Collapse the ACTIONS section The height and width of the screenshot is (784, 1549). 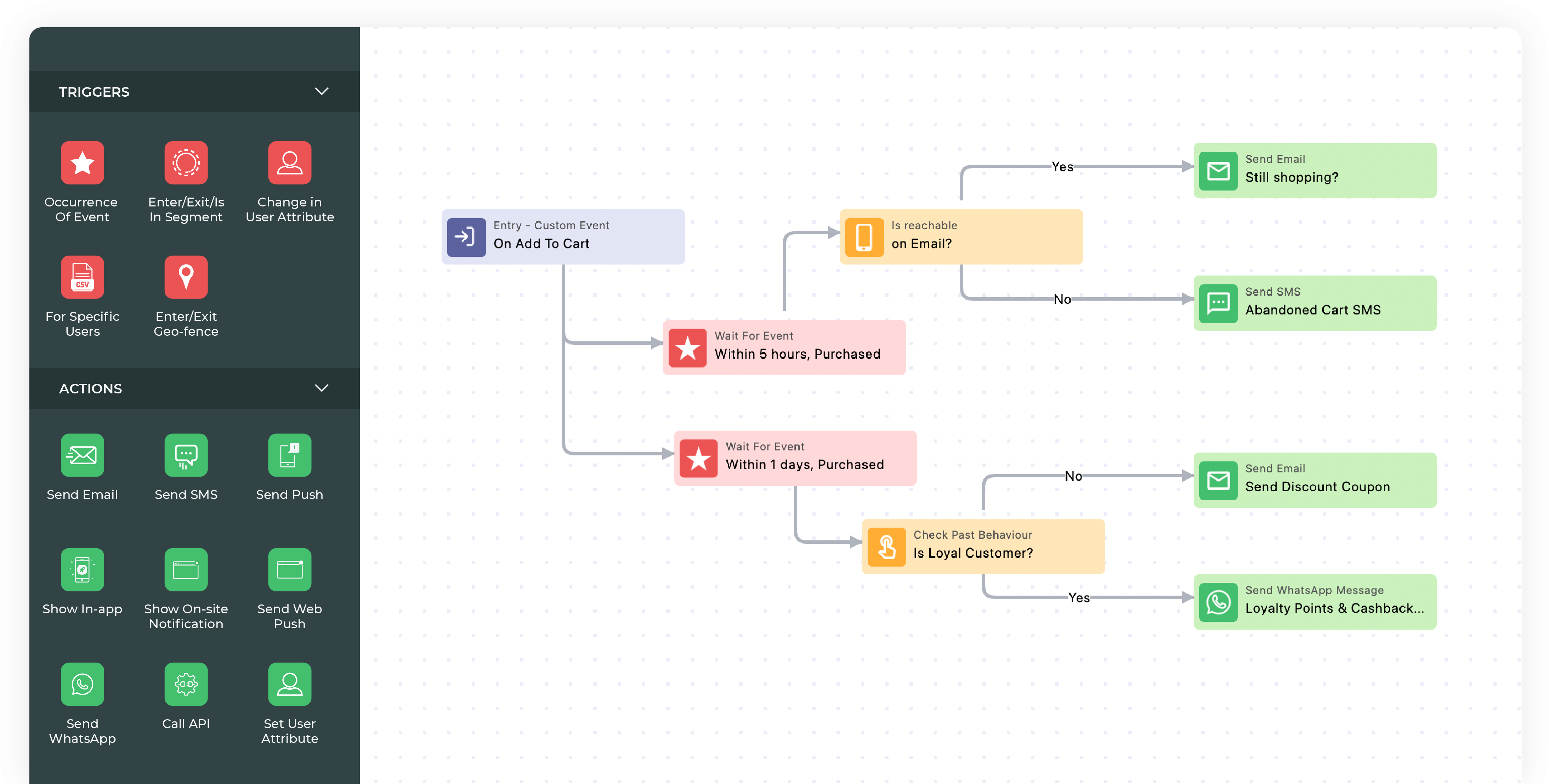click(322, 388)
